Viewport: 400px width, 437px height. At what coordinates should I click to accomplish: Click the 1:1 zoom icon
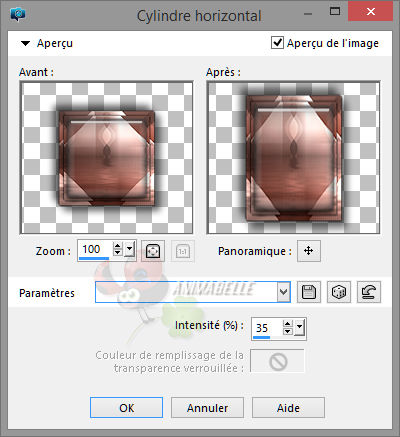pyautogui.click(x=183, y=251)
